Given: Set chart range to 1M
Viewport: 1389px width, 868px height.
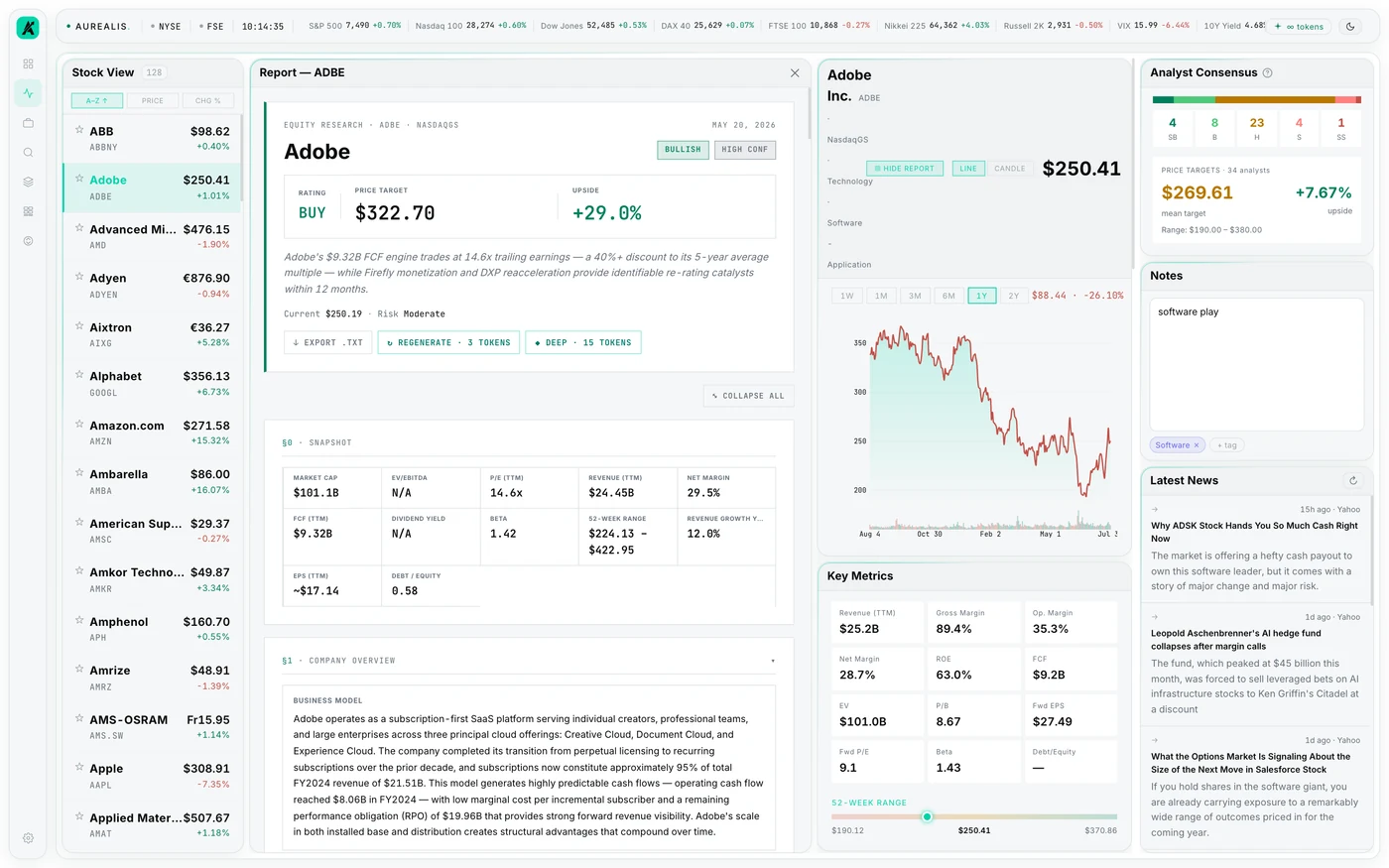Looking at the screenshot, I should [x=881, y=296].
